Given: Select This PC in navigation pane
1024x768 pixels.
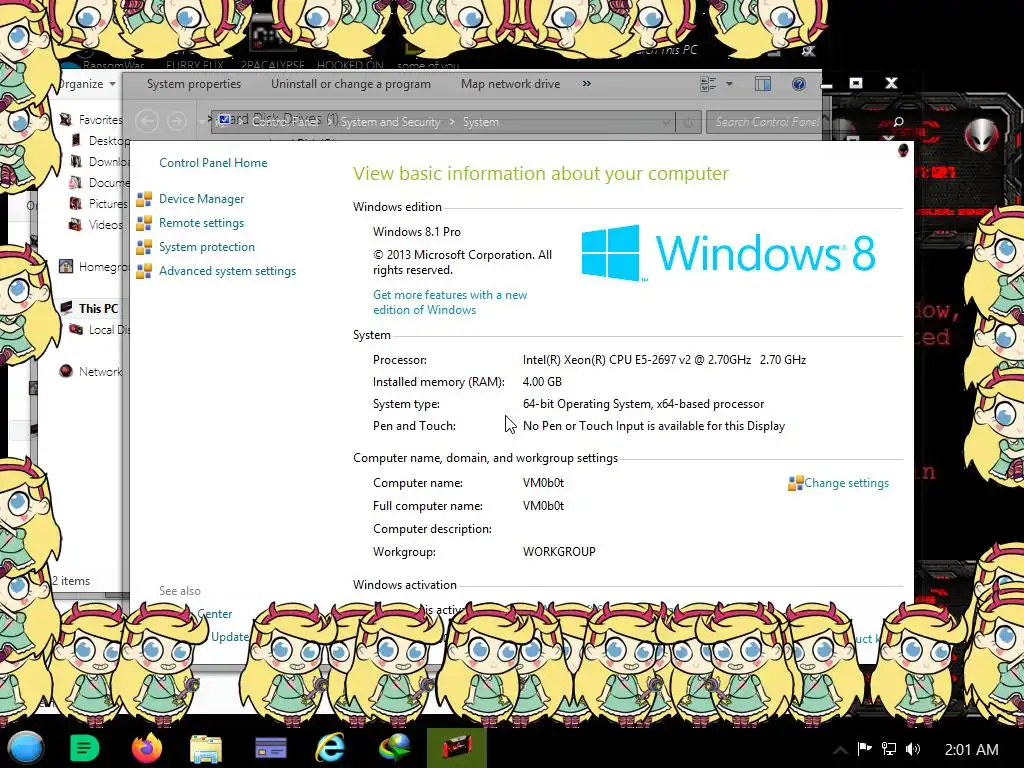Looking at the screenshot, I should coord(99,308).
